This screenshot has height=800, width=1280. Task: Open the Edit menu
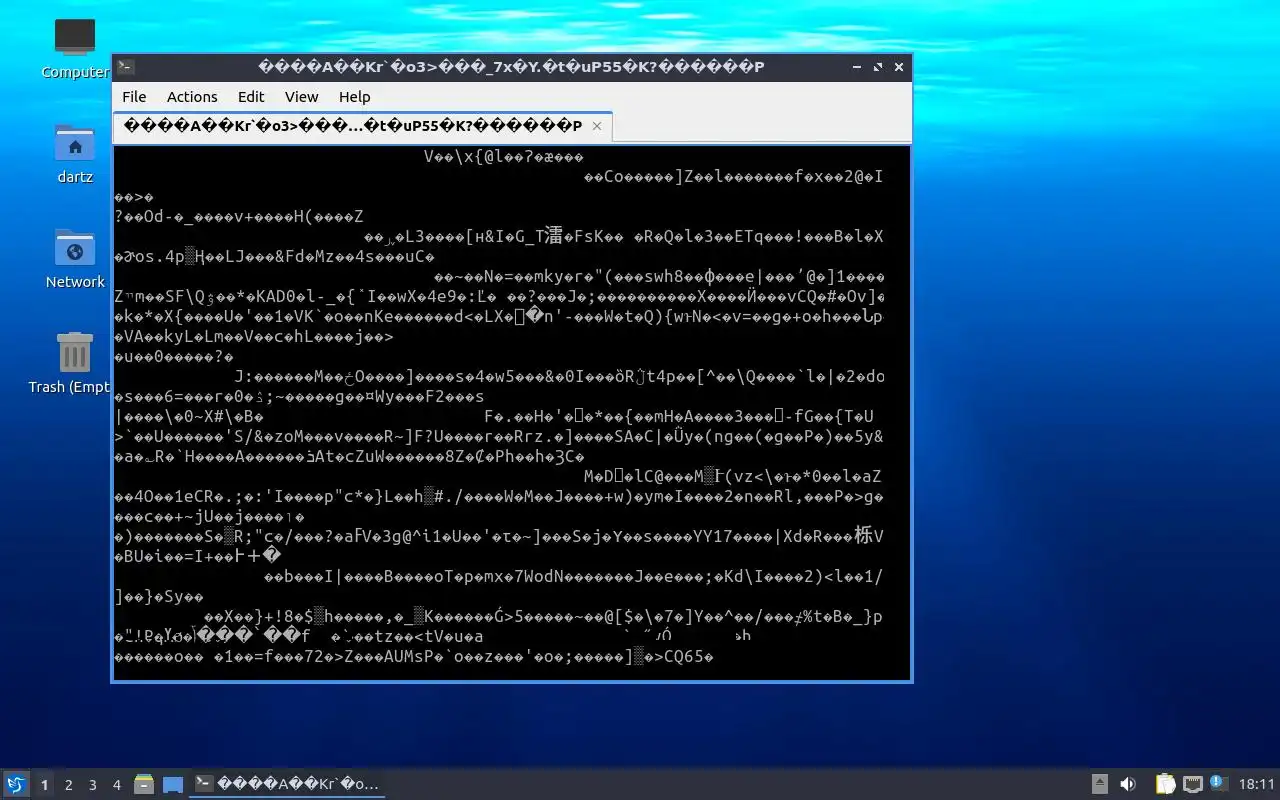point(251,97)
